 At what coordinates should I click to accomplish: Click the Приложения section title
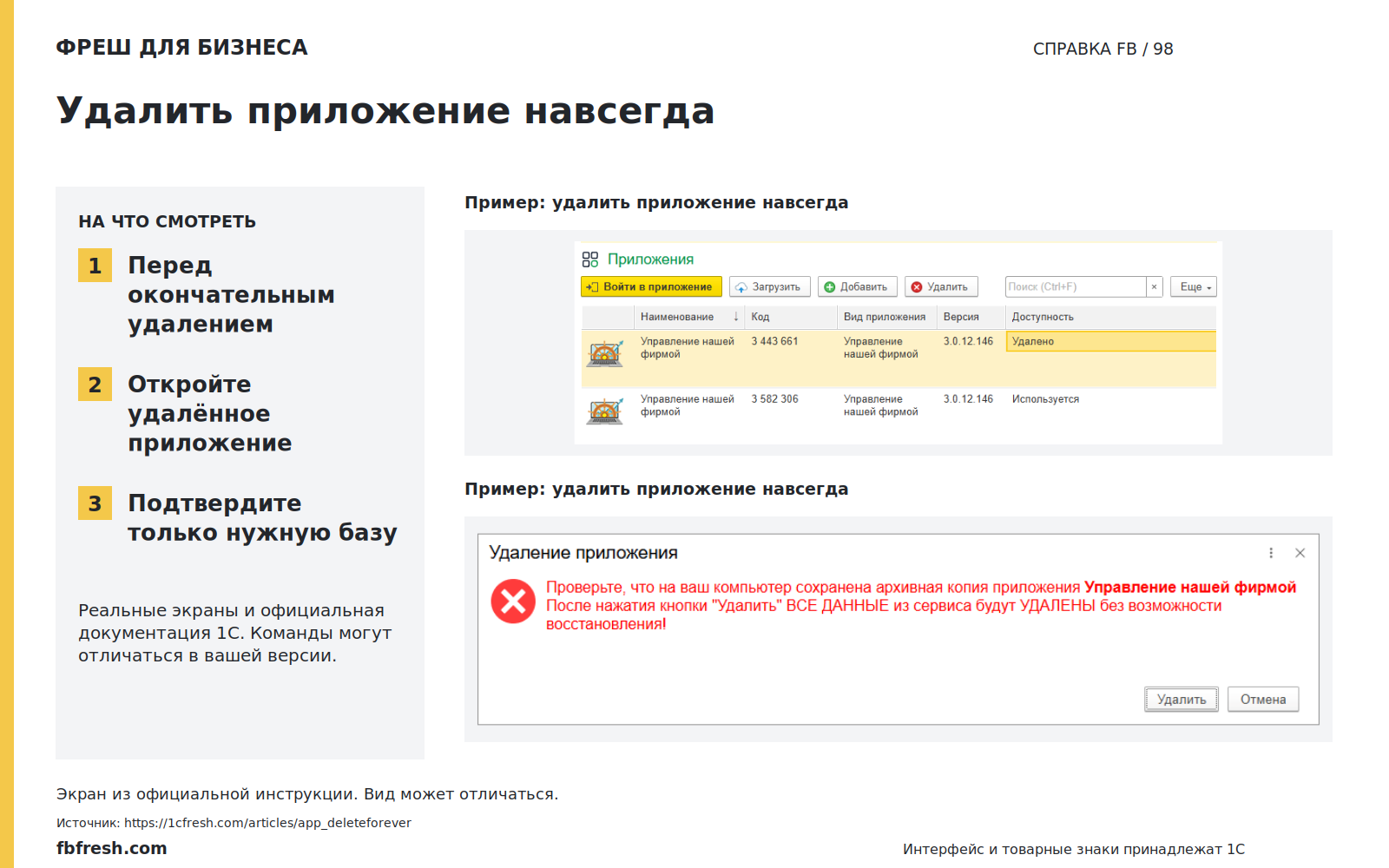[x=650, y=260]
